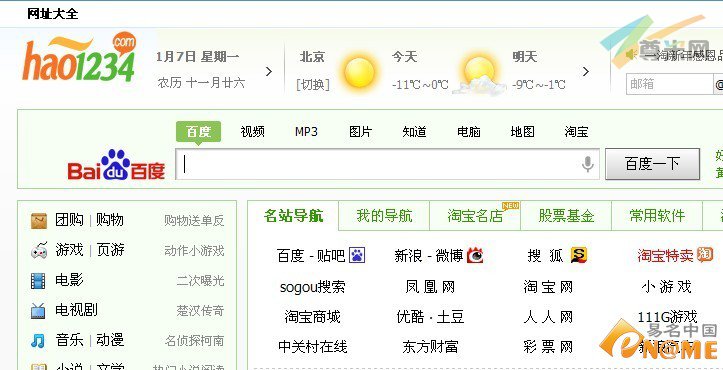The width and height of the screenshot is (723, 370).
Task: Click the 百度一下 search button
Action: (x=652, y=164)
